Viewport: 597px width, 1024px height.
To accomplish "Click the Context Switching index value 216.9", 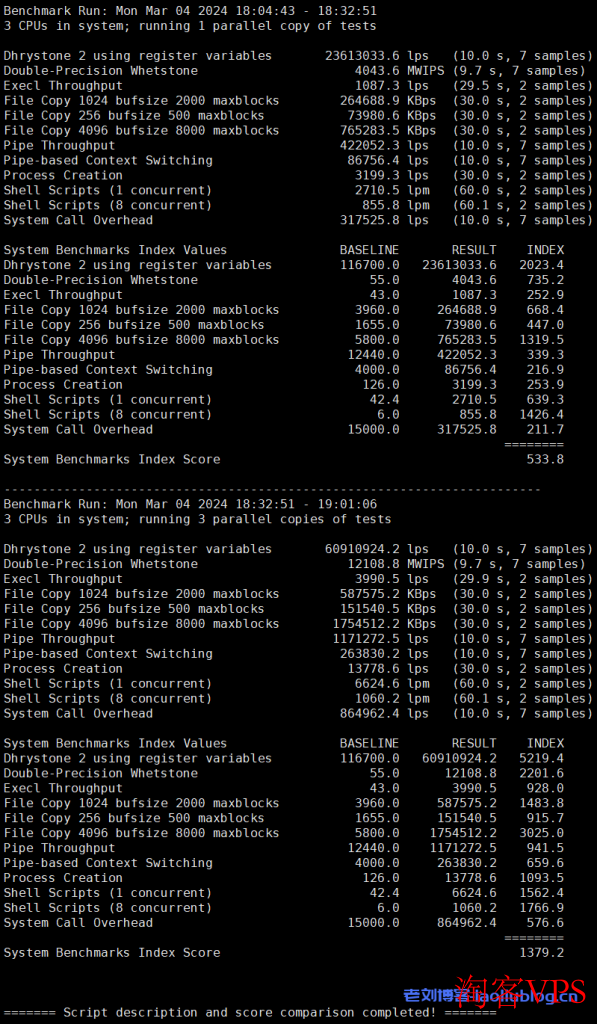I will tap(545, 370).
